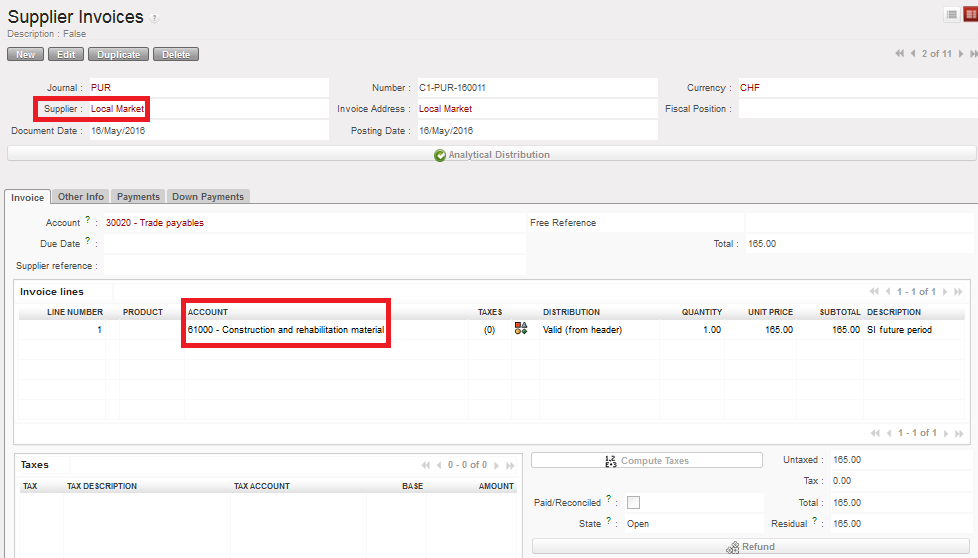Screen dimensions: 978x558
Task: Switch to the Payments tab
Action: [138, 197]
